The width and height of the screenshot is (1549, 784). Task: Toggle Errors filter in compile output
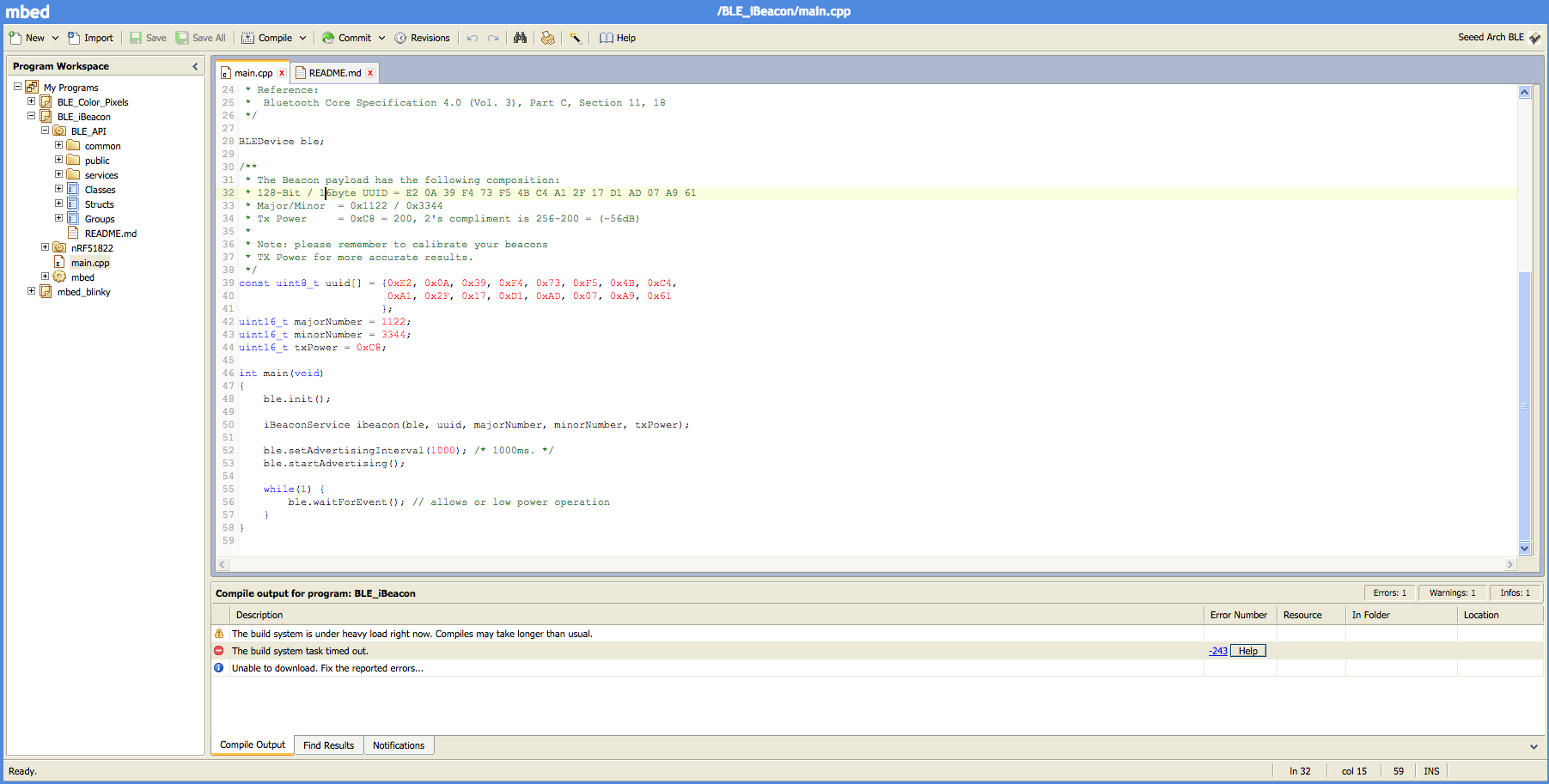pyautogui.click(x=1389, y=593)
